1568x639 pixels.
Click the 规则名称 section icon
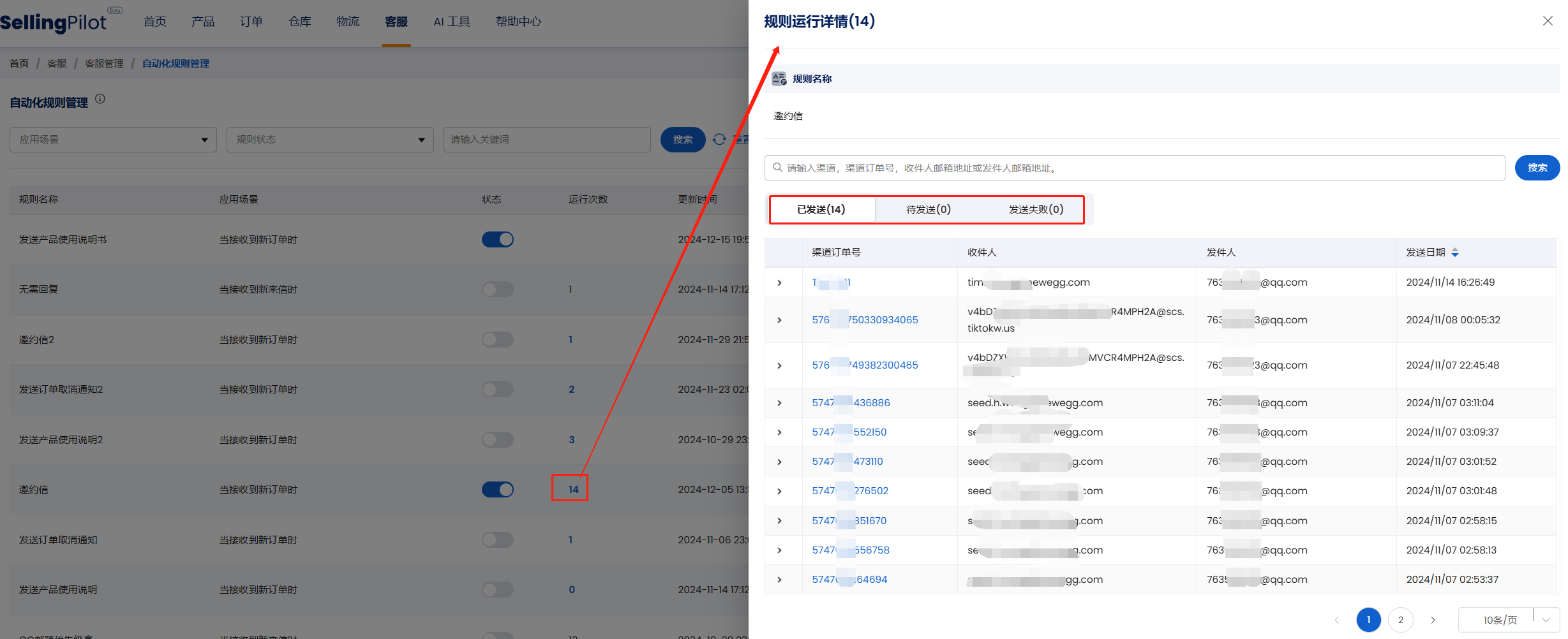coord(779,79)
